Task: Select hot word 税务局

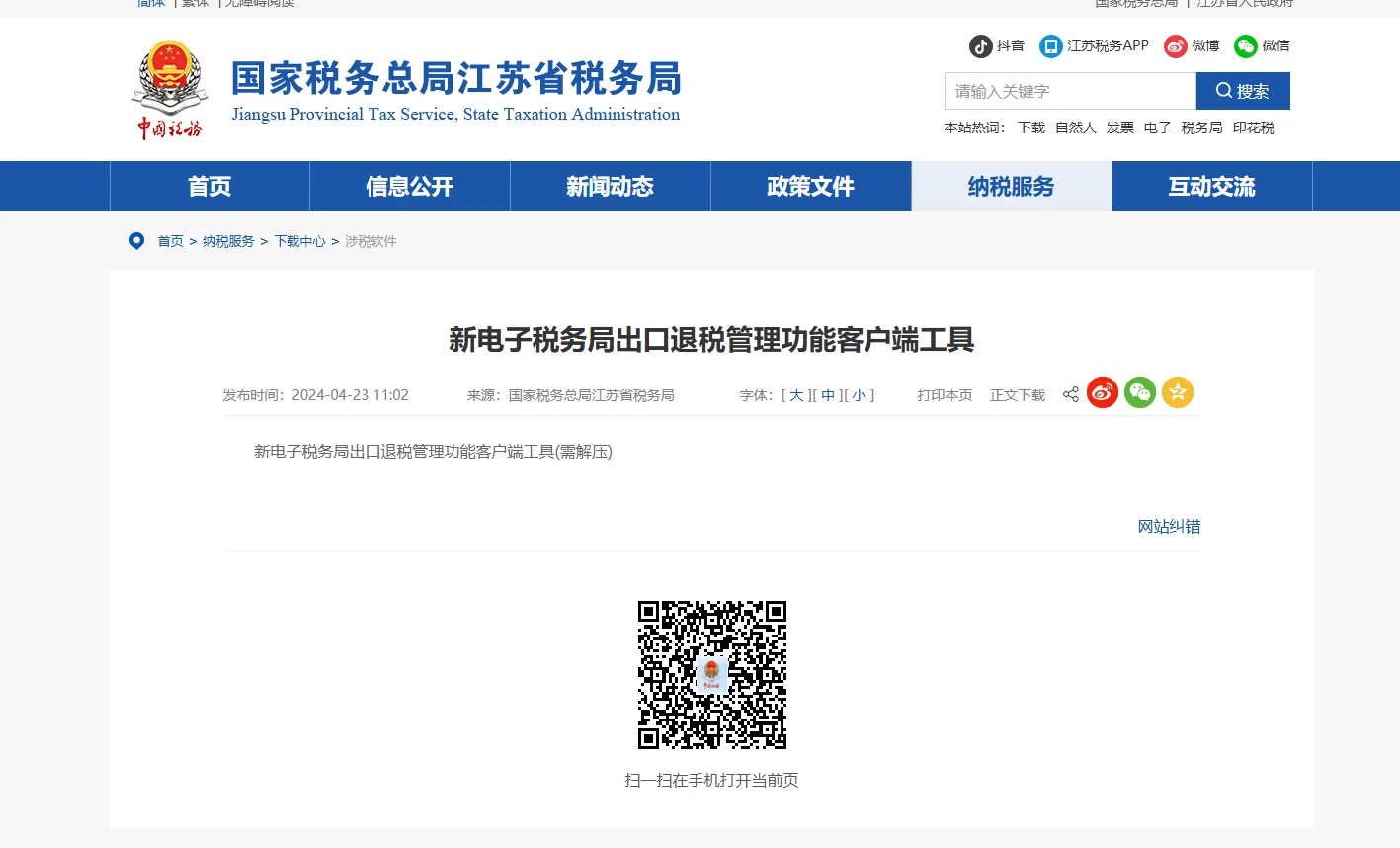Action: [x=1202, y=127]
